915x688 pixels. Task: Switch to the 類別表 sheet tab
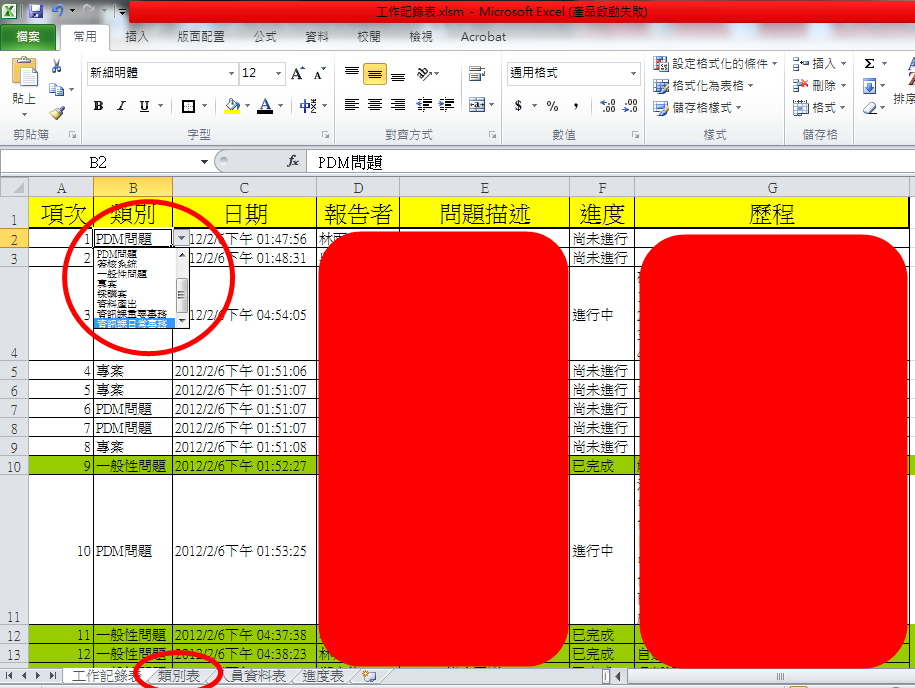(179, 676)
